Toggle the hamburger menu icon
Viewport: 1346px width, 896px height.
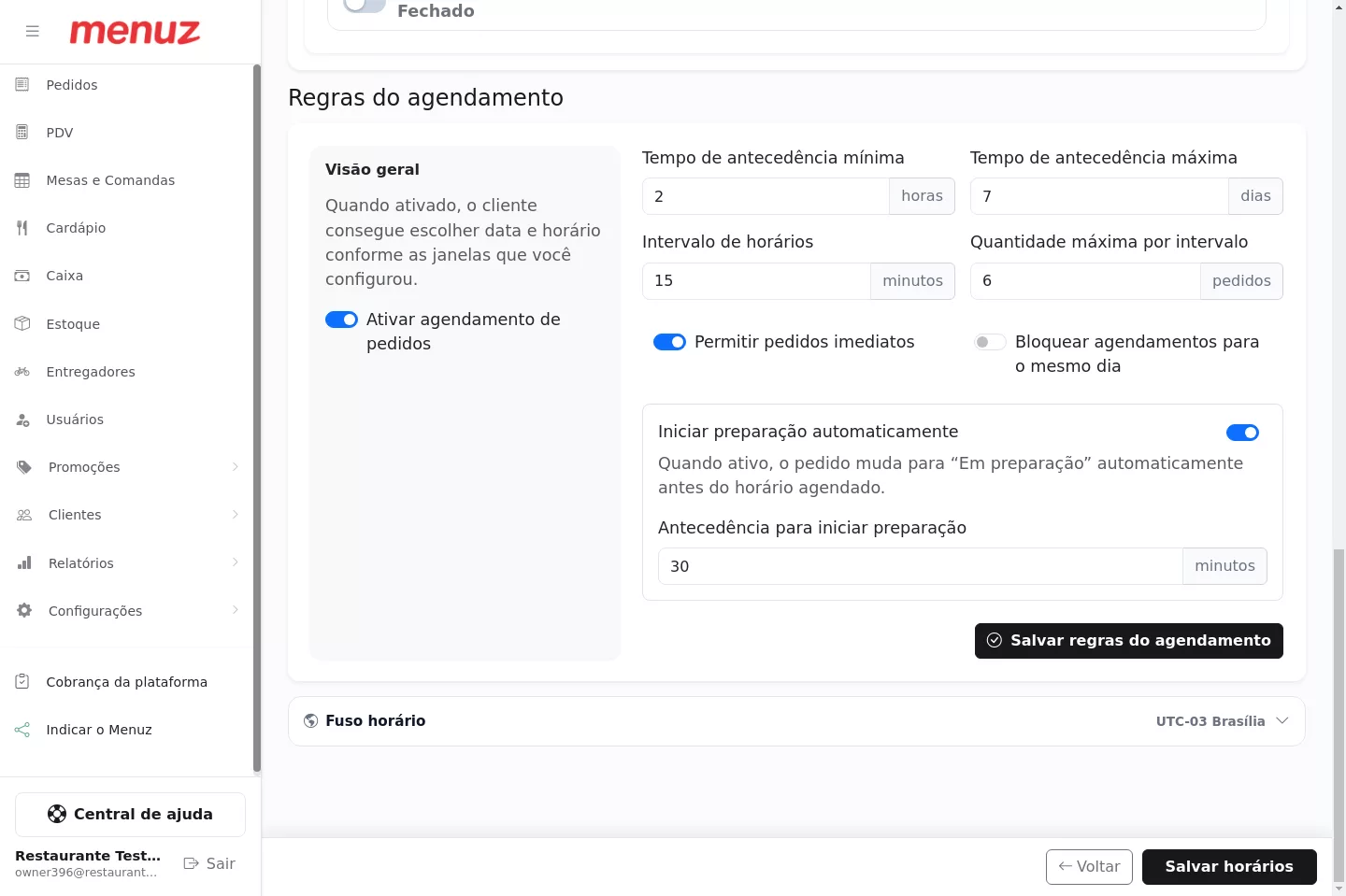click(33, 32)
